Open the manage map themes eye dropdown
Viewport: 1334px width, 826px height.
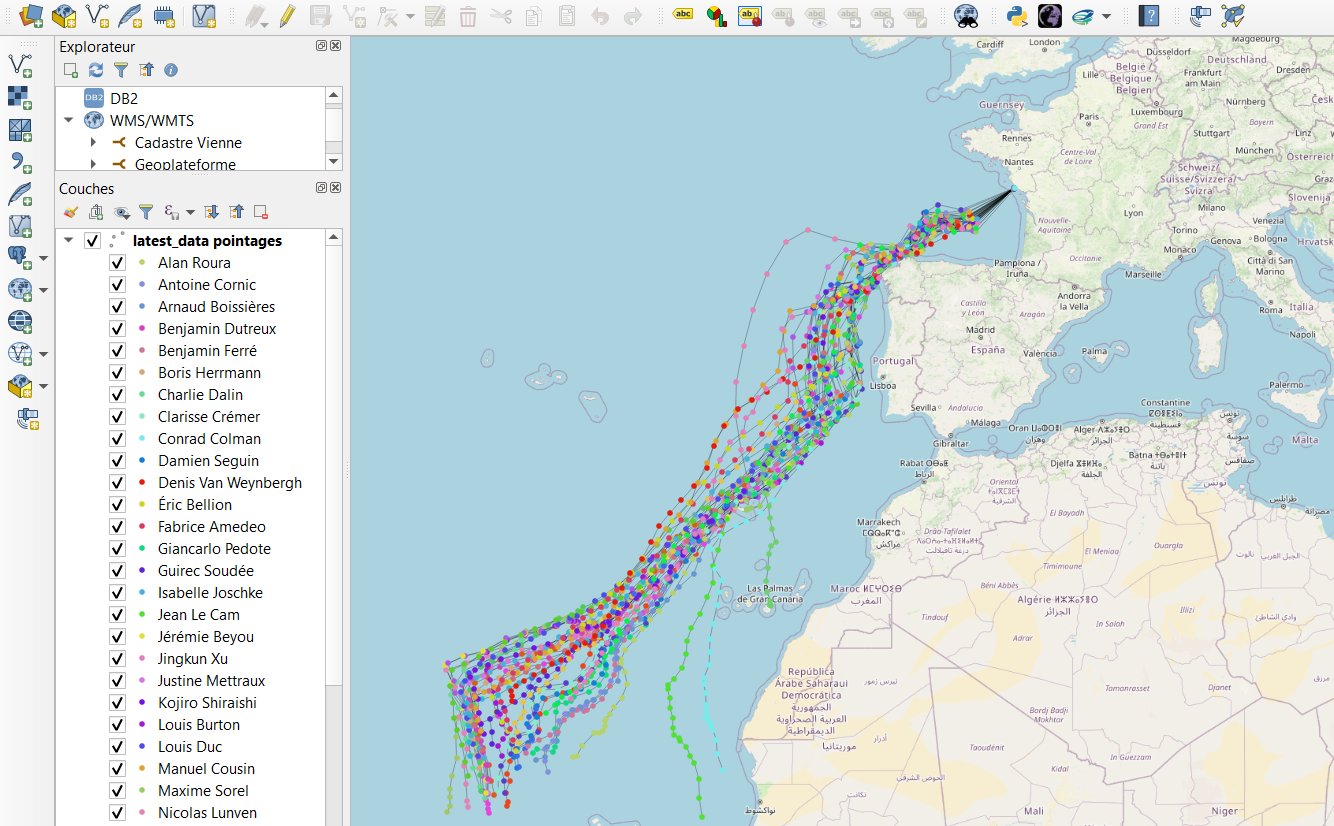point(122,212)
